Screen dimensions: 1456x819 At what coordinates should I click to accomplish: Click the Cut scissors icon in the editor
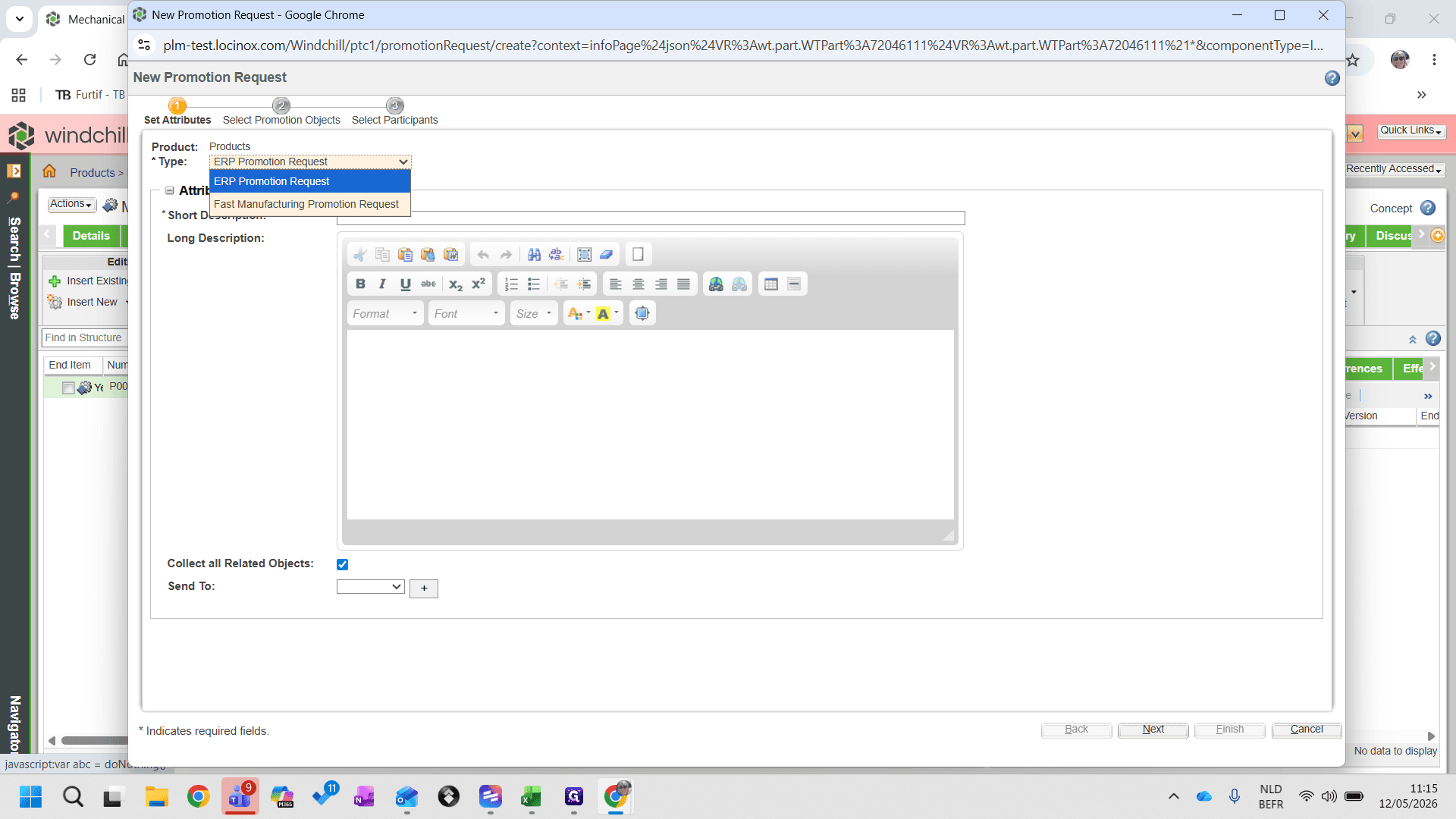point(360,255)
